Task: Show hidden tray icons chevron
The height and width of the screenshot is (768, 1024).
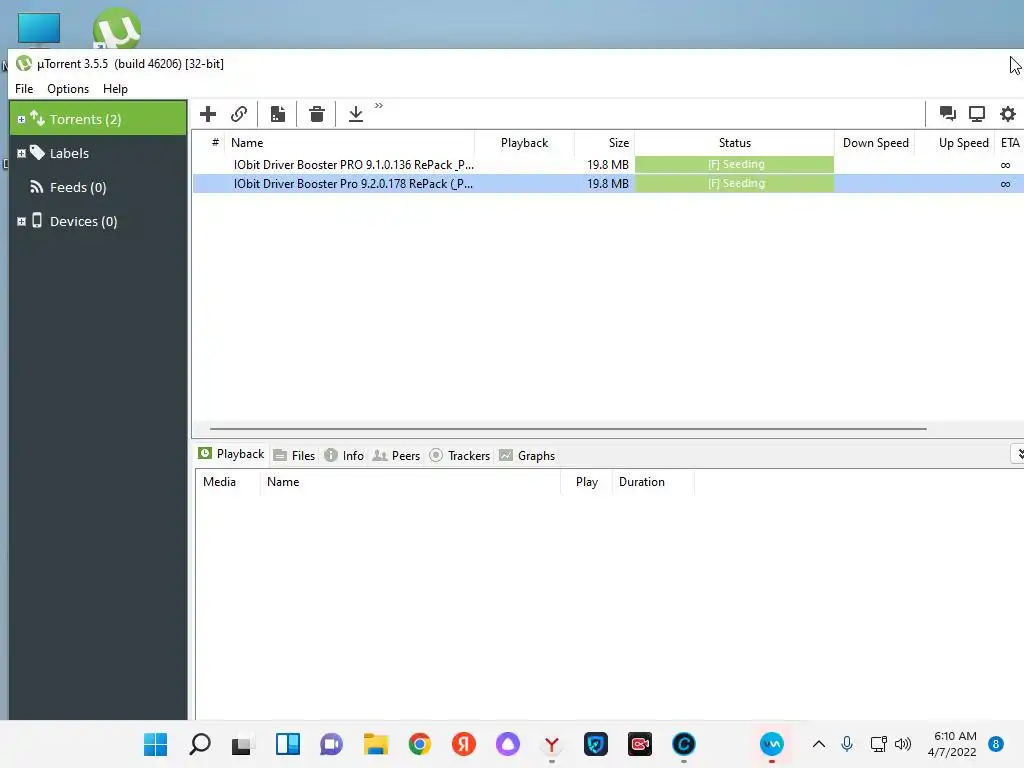Action: pos(818,744)
